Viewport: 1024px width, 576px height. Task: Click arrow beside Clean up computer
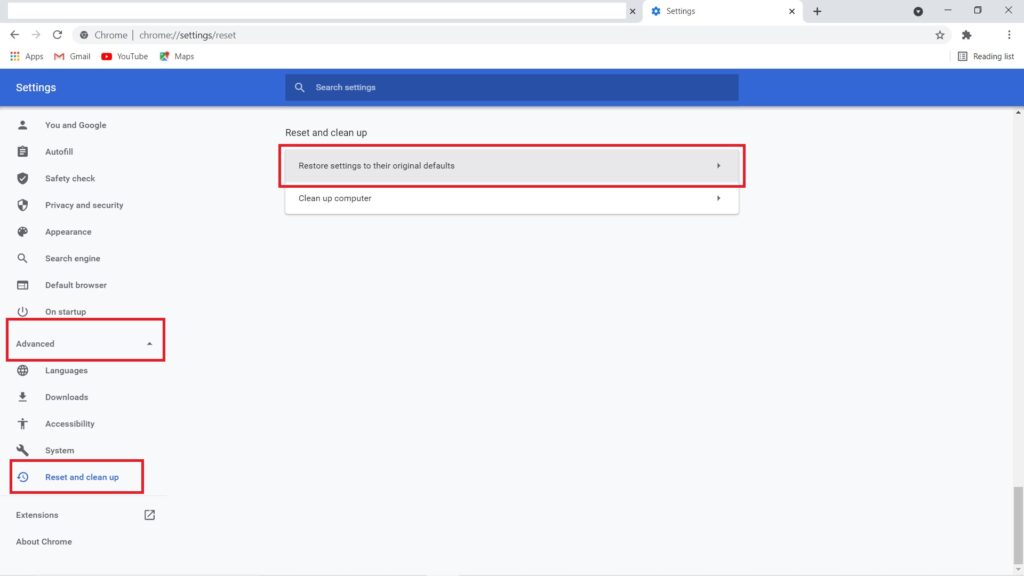coord(718,199)
